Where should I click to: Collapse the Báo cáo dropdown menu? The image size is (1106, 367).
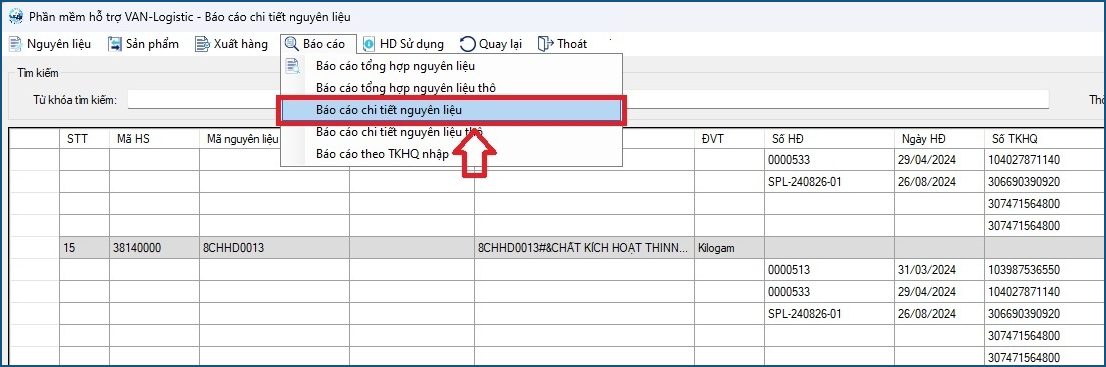(x=318, y=44)
